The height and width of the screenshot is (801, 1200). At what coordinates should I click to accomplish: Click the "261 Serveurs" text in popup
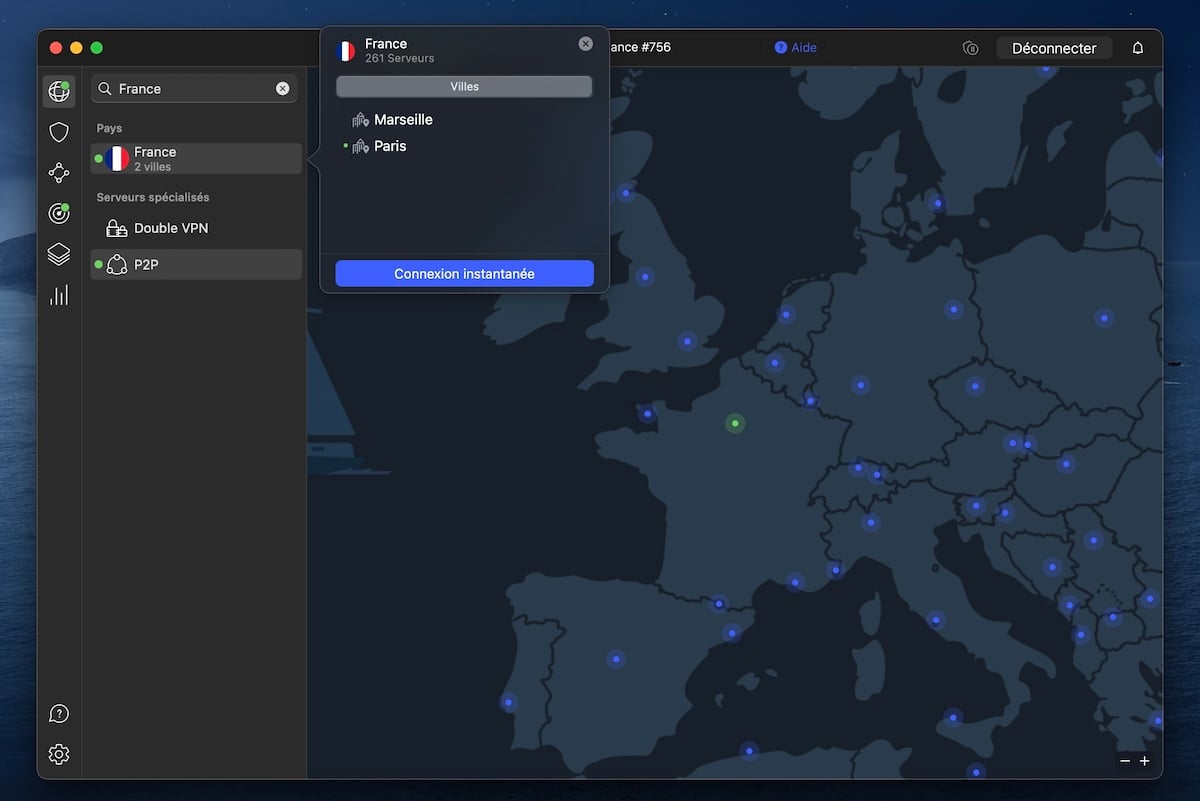400,59
